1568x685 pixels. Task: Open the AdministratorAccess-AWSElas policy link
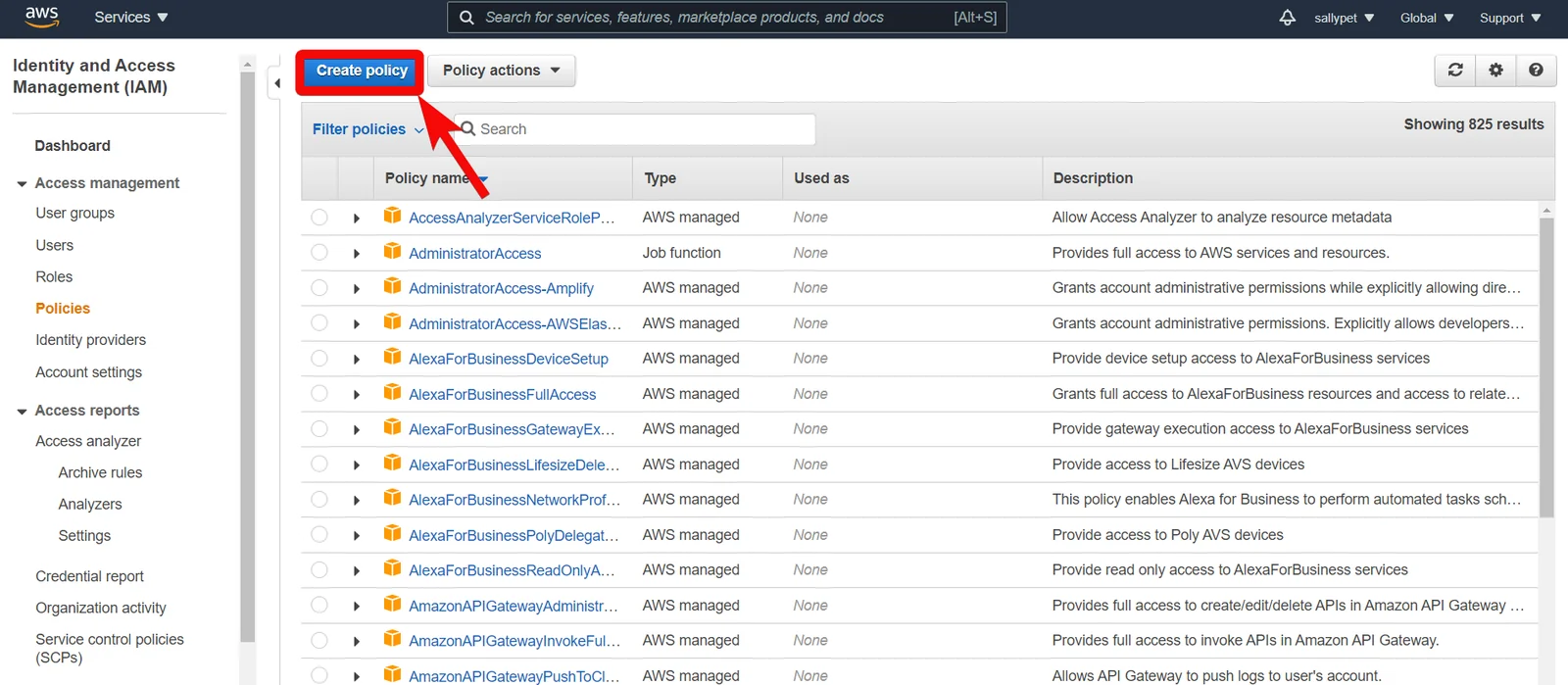tap(514, 323)
